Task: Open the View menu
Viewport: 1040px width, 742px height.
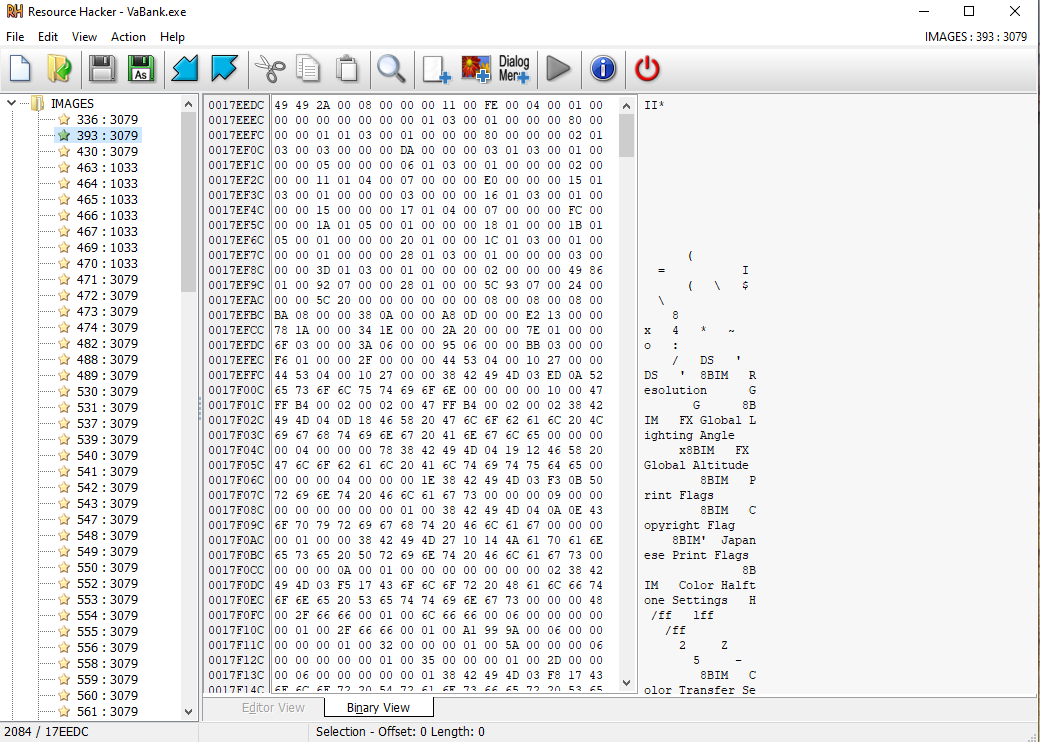Action: [84, 37]
